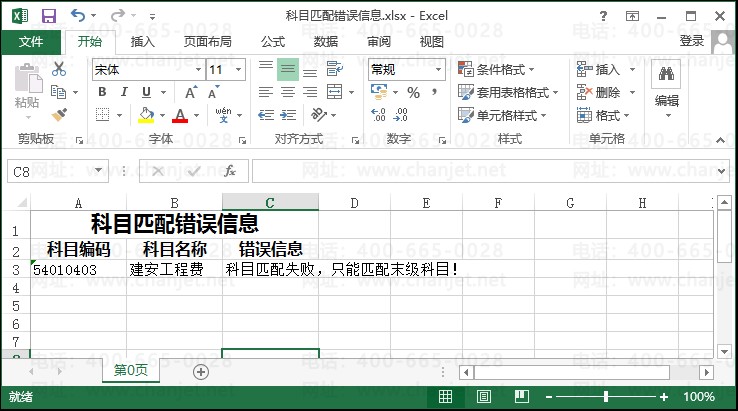Screen dimensions: 738x411
Task: Undo the last action
Action: (78, 16)
